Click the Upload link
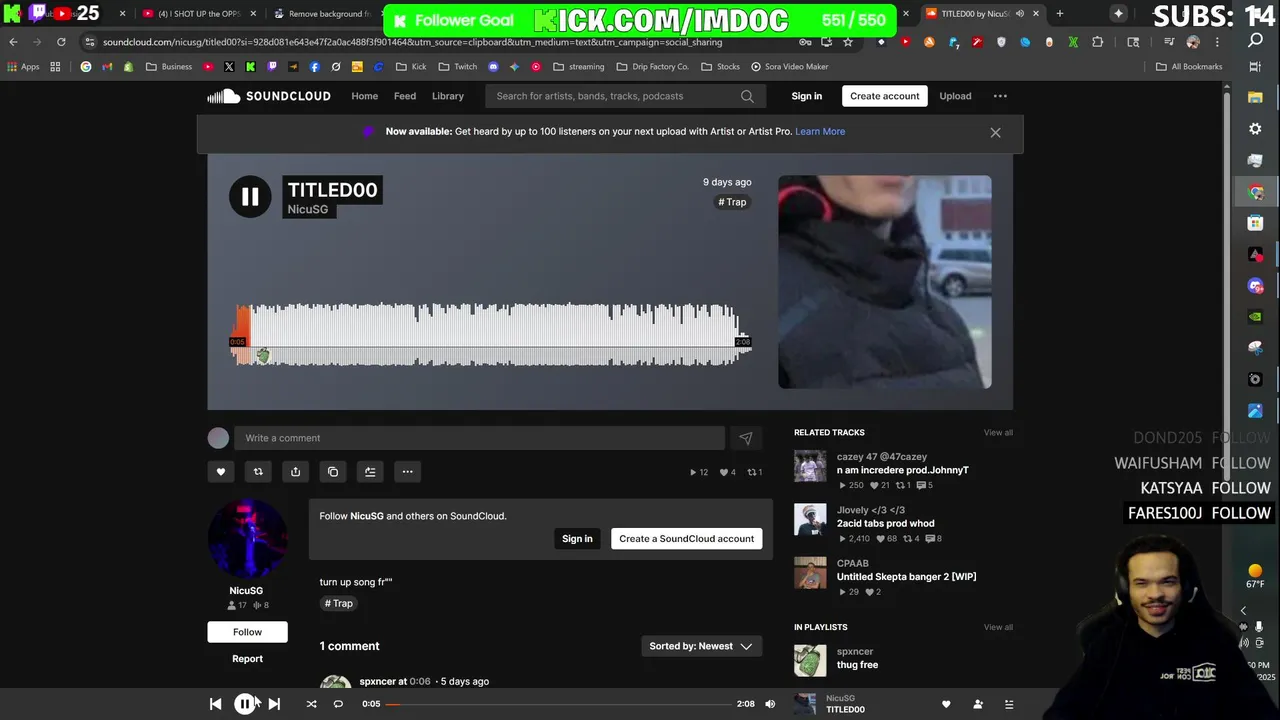The image size is (1280, 720). point(955,96)
